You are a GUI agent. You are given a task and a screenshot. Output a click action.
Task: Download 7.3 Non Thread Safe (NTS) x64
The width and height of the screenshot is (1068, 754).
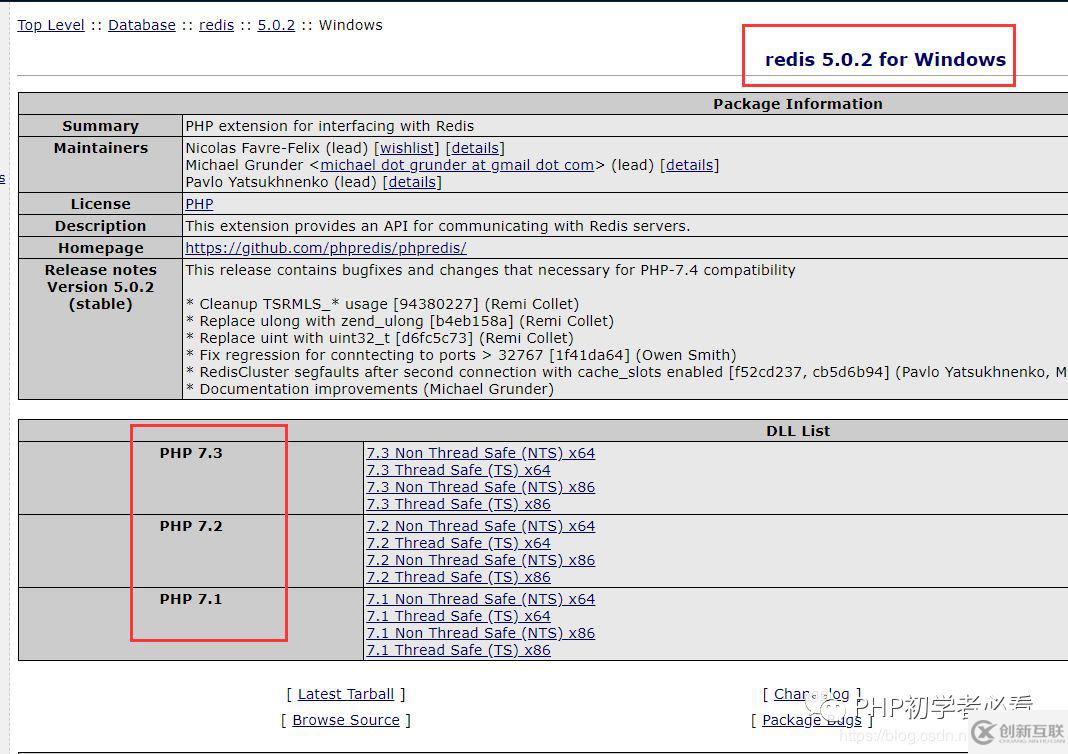tap(481, 453)
